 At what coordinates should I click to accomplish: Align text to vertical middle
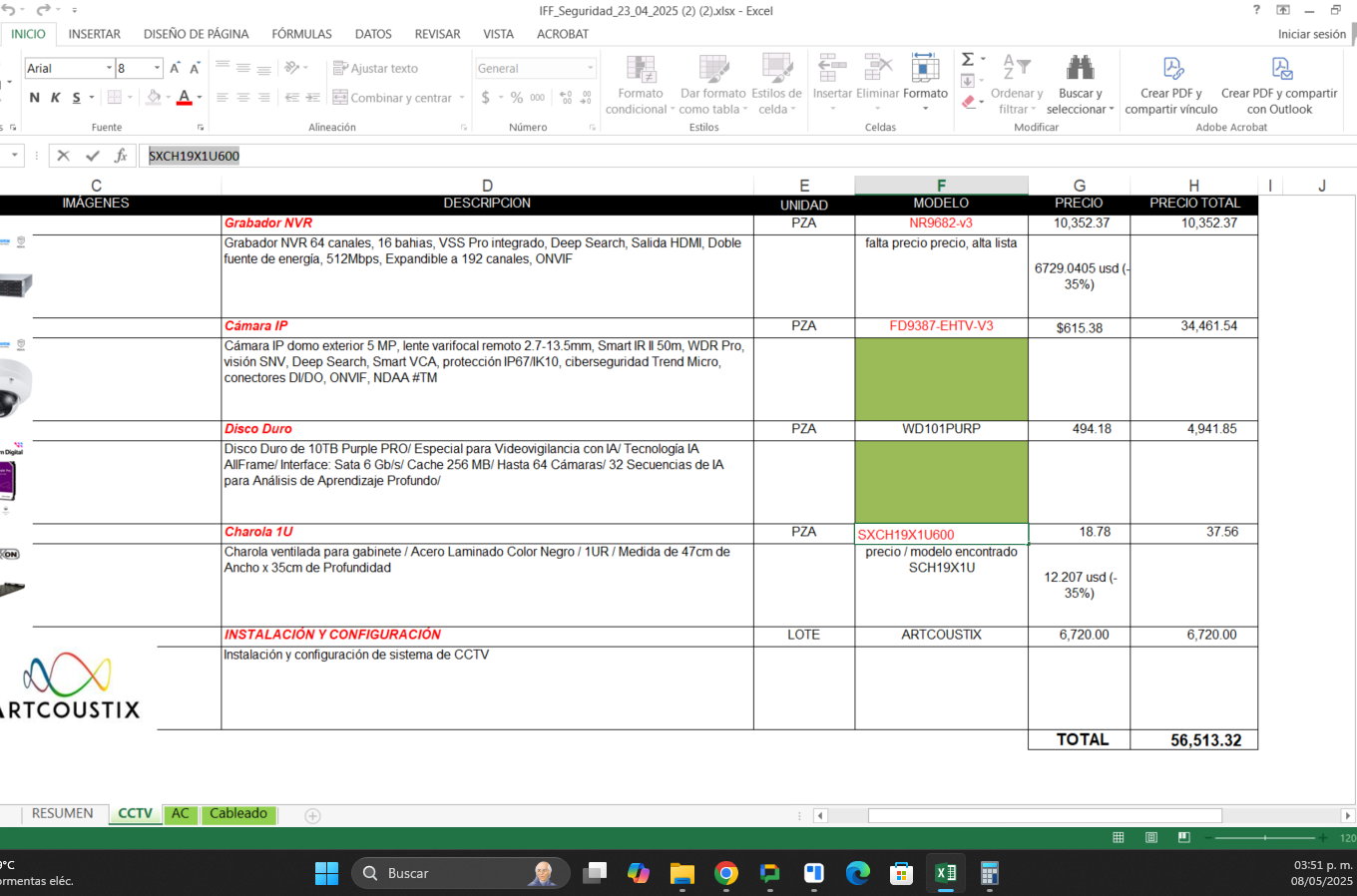tap(243, 68)
